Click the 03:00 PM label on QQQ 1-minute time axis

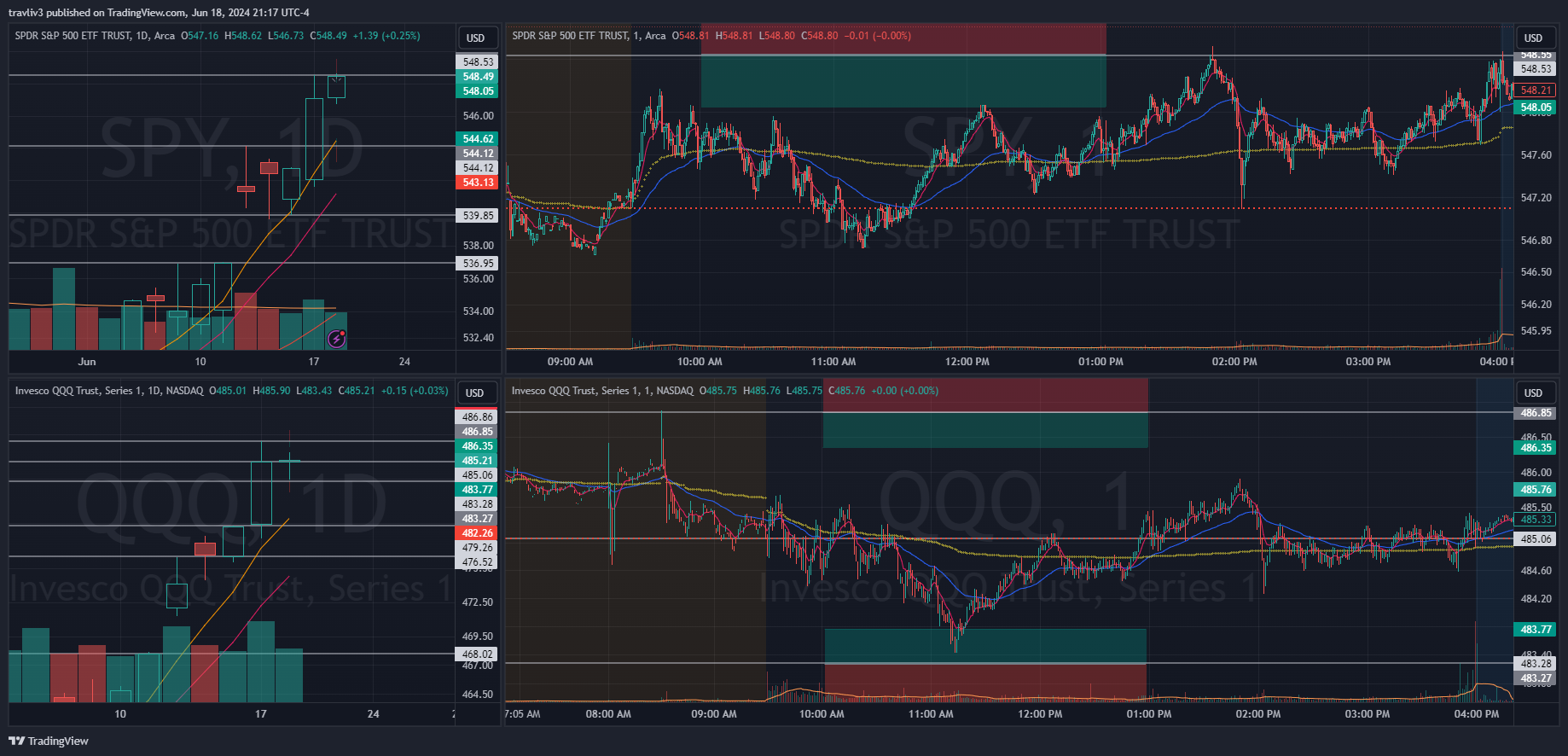(1368, 714)
